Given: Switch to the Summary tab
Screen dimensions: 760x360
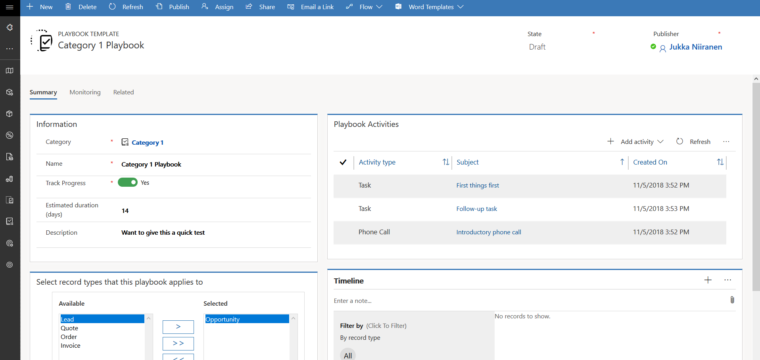Looking at the screenshot, I should pos(43,92).
